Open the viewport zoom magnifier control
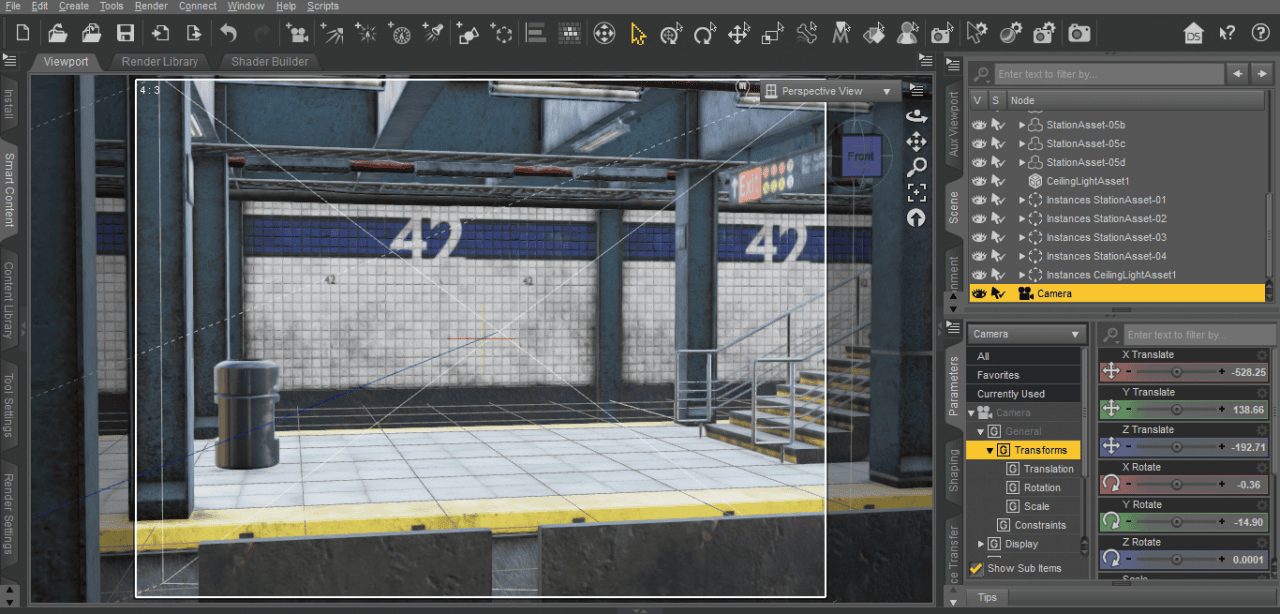Viewport: 1280px width, 614px height. [x=916, y=168]
